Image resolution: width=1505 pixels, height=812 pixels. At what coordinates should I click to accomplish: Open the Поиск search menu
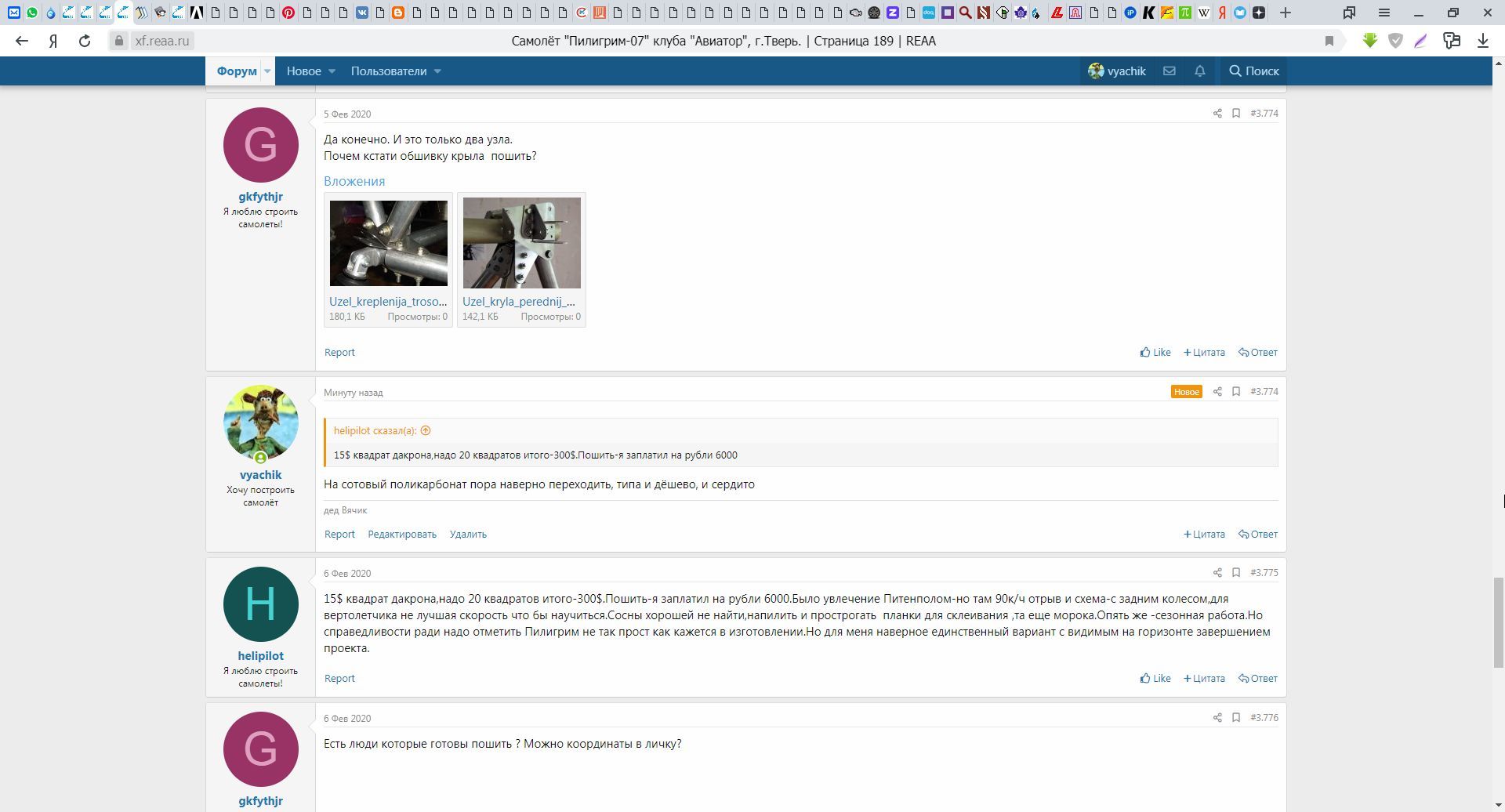click(1254, 71)
